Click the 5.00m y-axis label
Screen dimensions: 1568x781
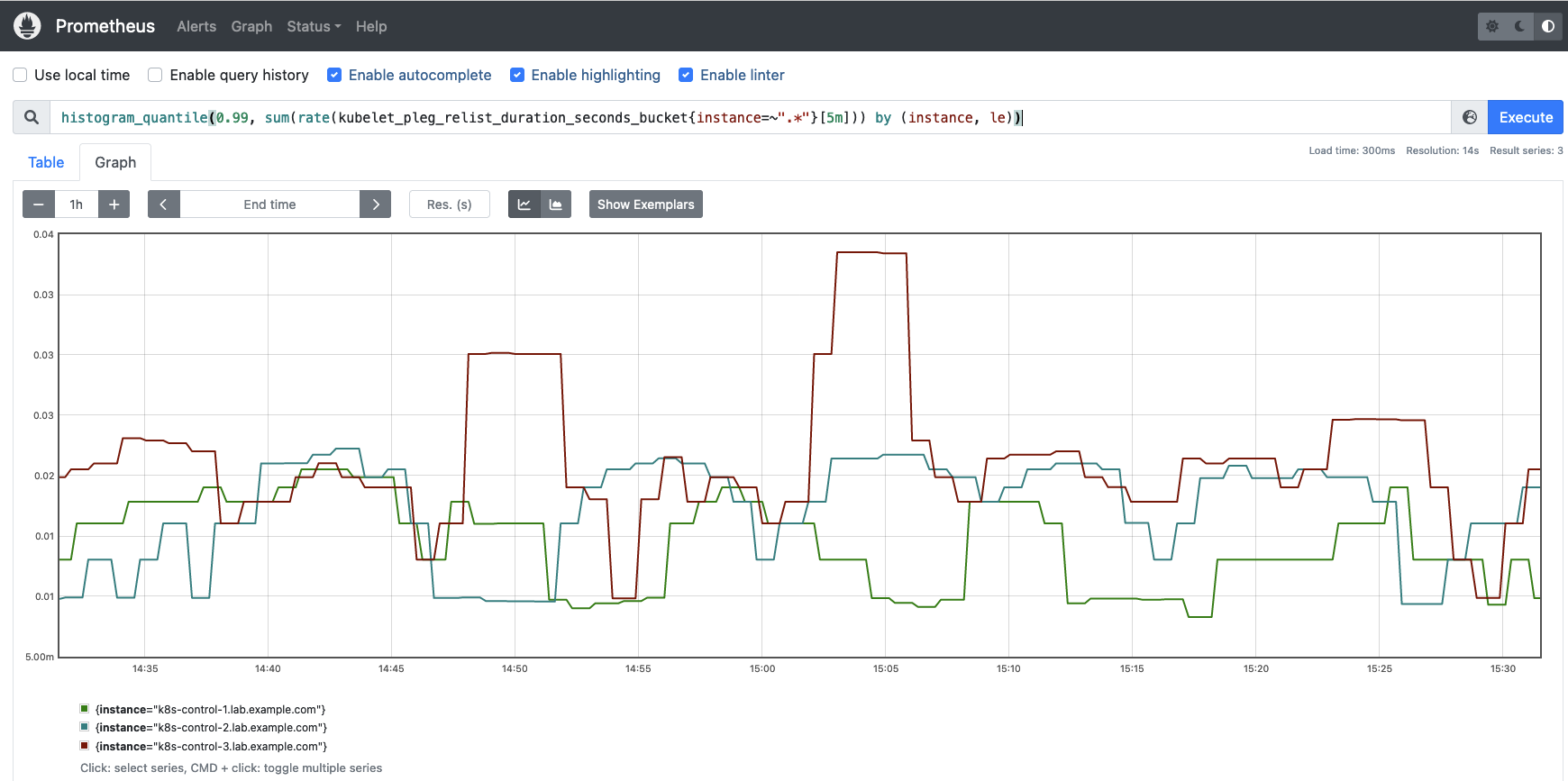click(40, 657)
